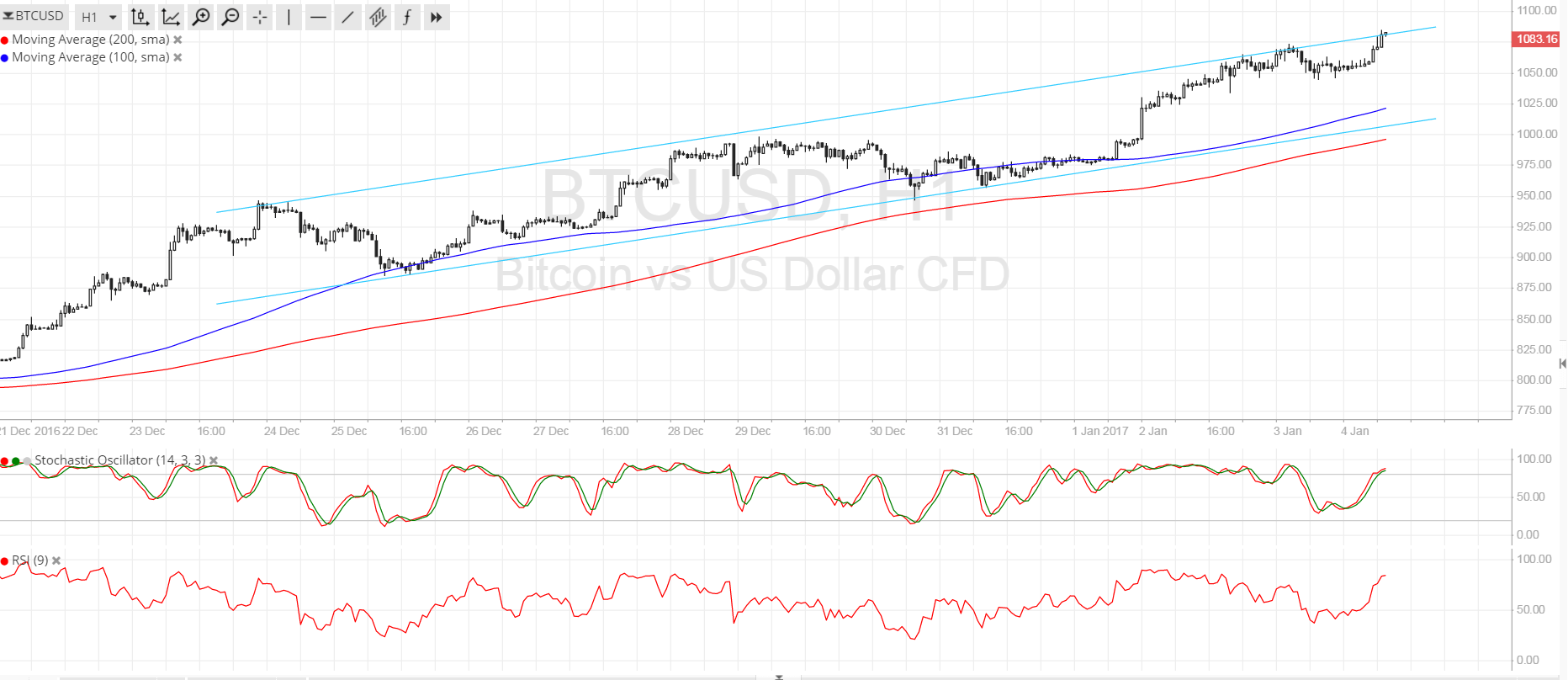Zoom in using the magnifier plus icon
1568x680 pixels.
201,17
